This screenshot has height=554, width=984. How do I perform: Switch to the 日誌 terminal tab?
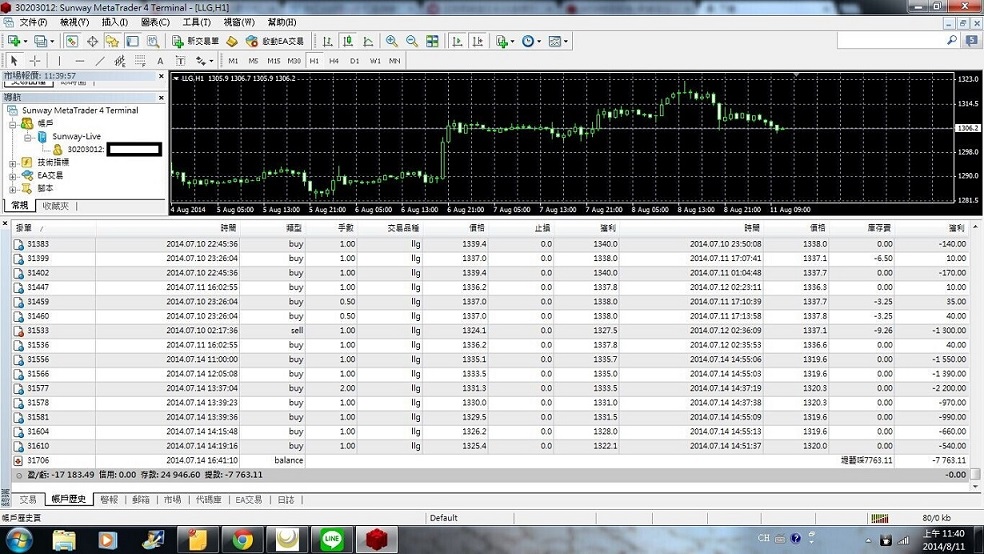point(286,499)
